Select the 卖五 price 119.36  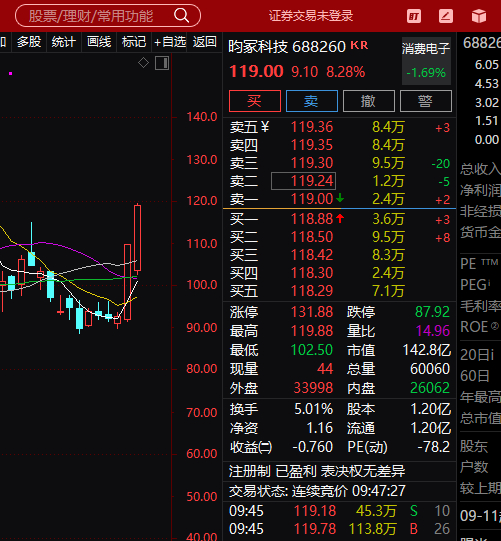pos(312,127)
